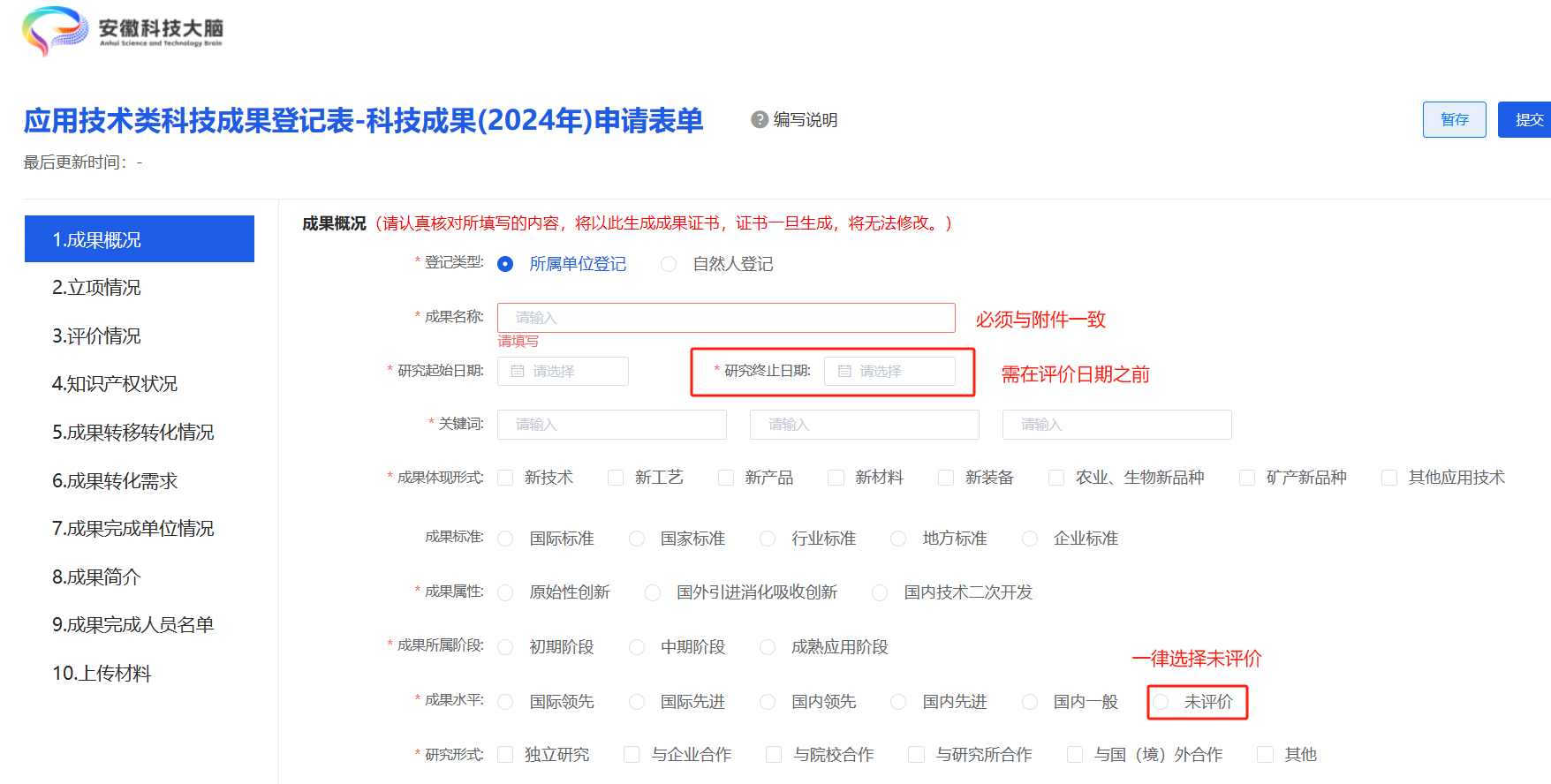This screenshot has width=1551, height=784.
Task: Click the 提交 submit button
Action: pyautogui.click(x=1526, y=119)
